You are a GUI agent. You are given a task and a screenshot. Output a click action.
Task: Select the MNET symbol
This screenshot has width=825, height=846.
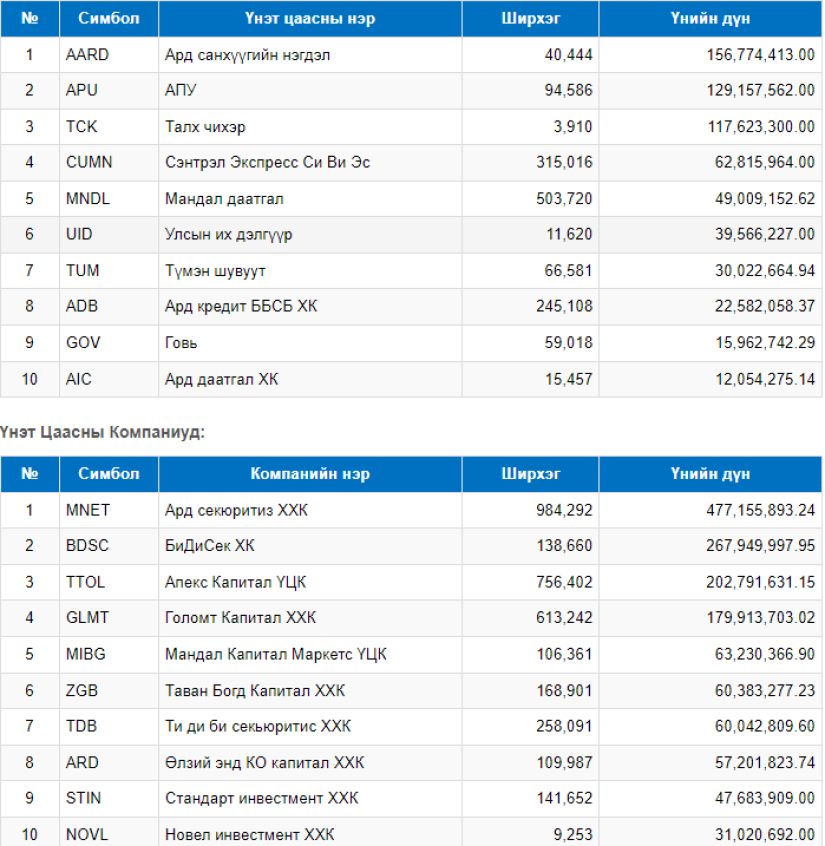87,510
